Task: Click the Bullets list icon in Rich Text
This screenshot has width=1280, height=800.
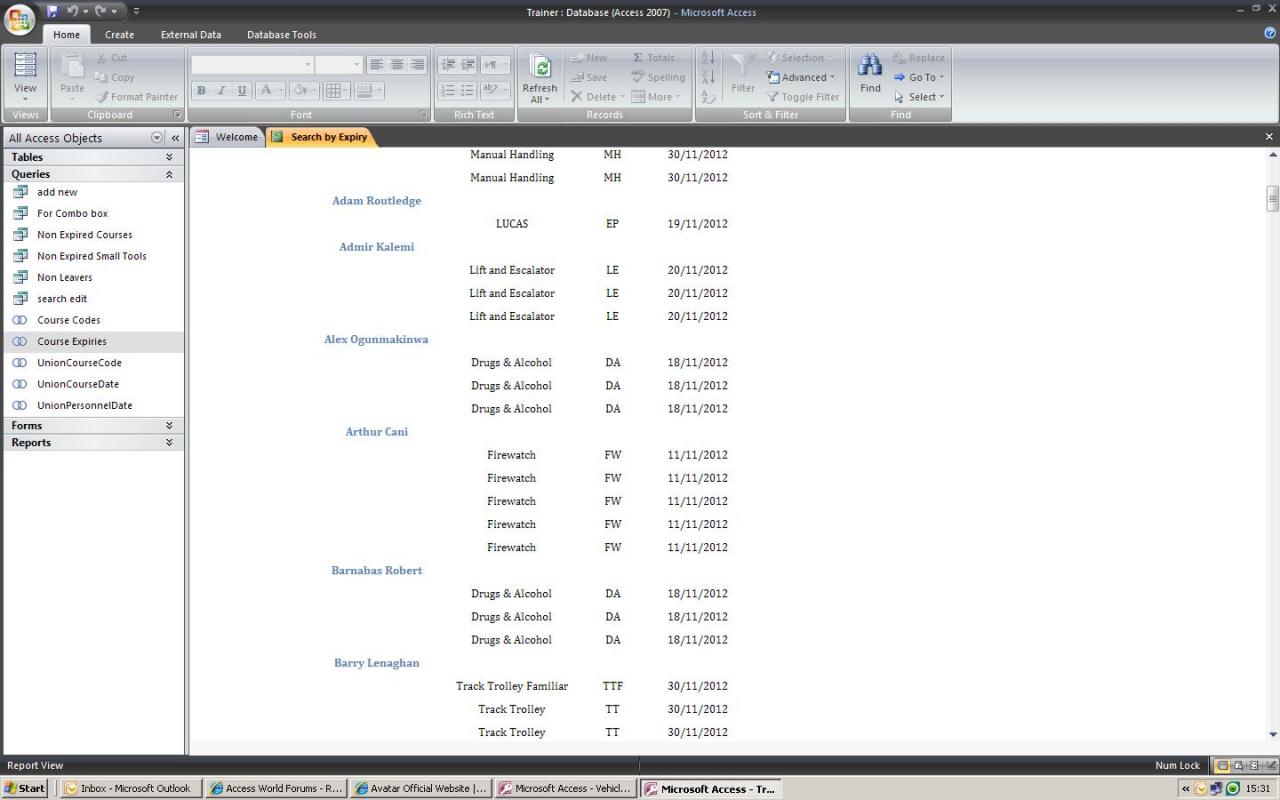Action: click(467, 90)
